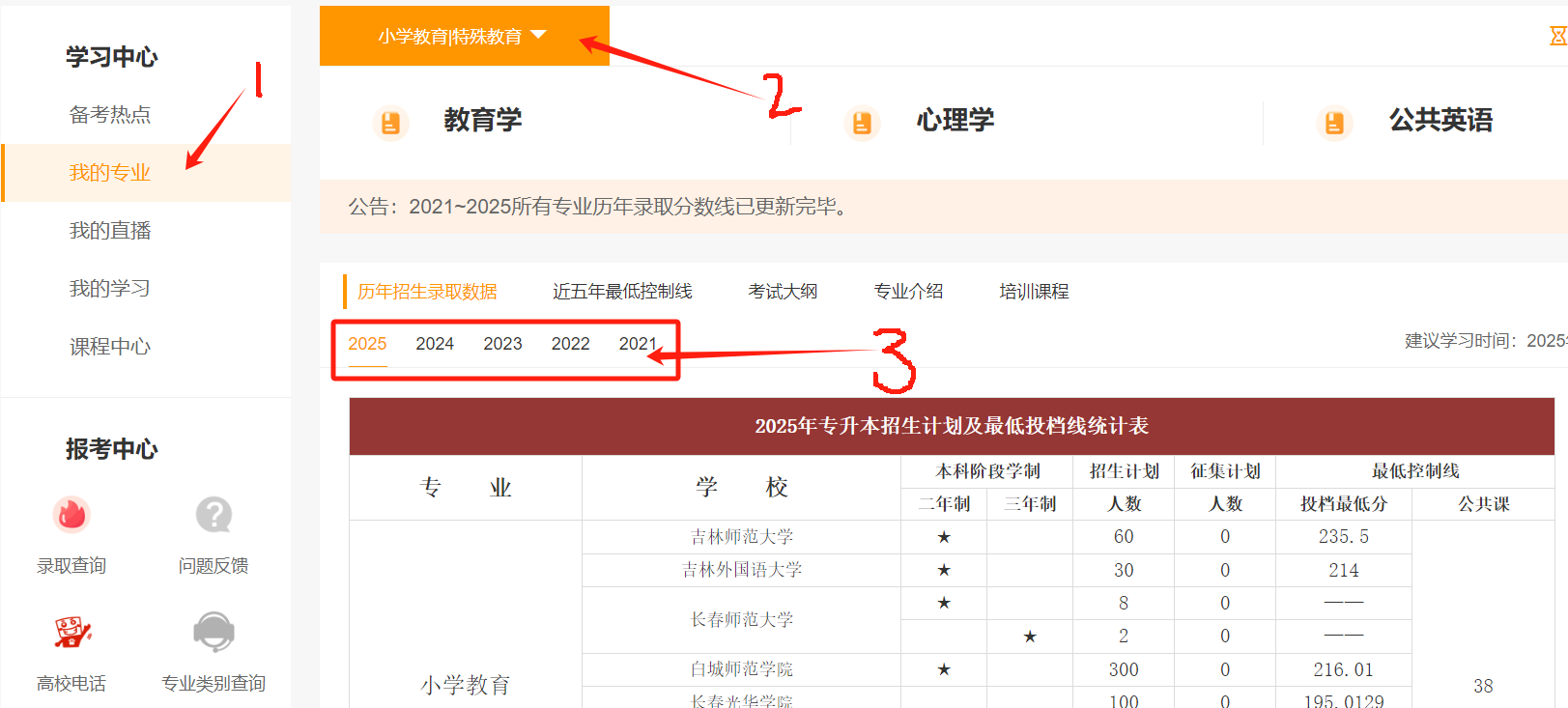
Task: Click the 问题反馈 question mark icon
Action: (x=214, y=515)
